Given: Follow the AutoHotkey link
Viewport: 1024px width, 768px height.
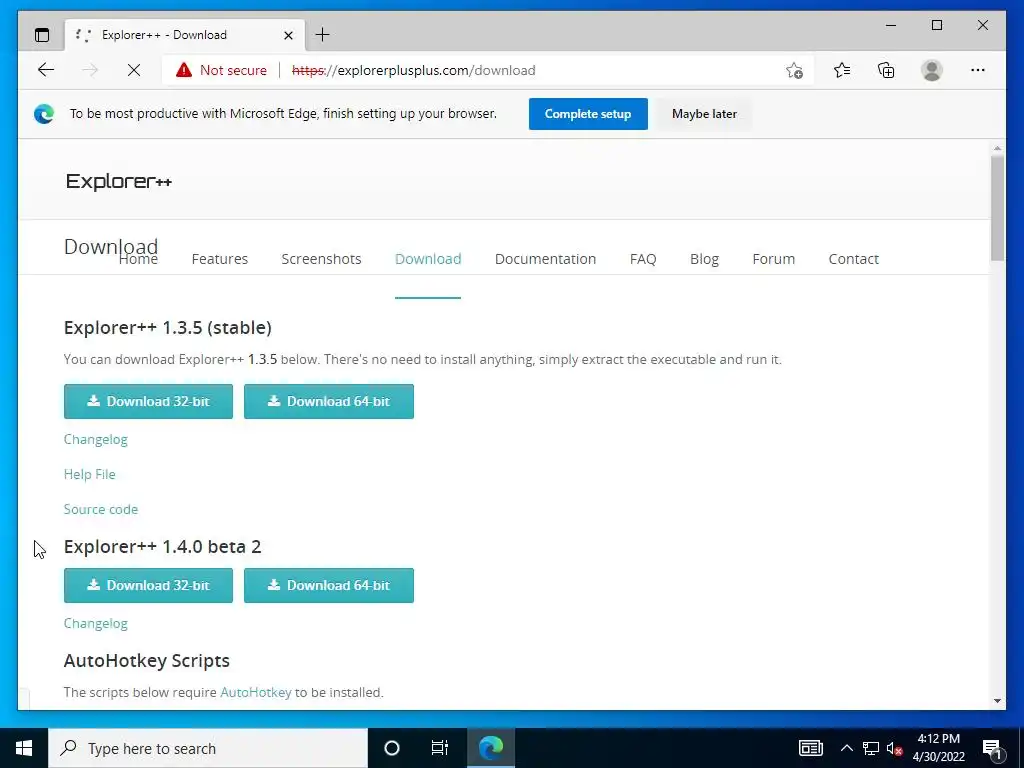Looking at the screenshot, I should [x=255, y=692].
